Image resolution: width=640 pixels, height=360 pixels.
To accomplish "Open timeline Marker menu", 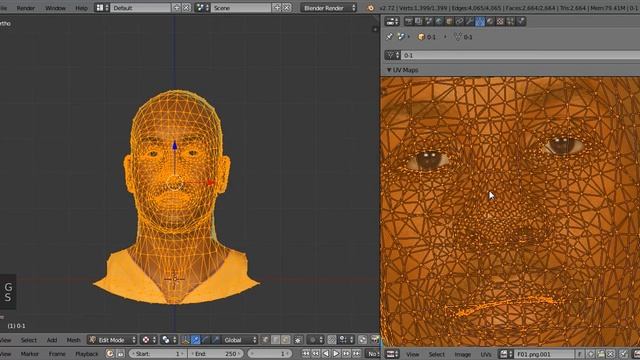I will pyautogui.click(x=29, y=354).
